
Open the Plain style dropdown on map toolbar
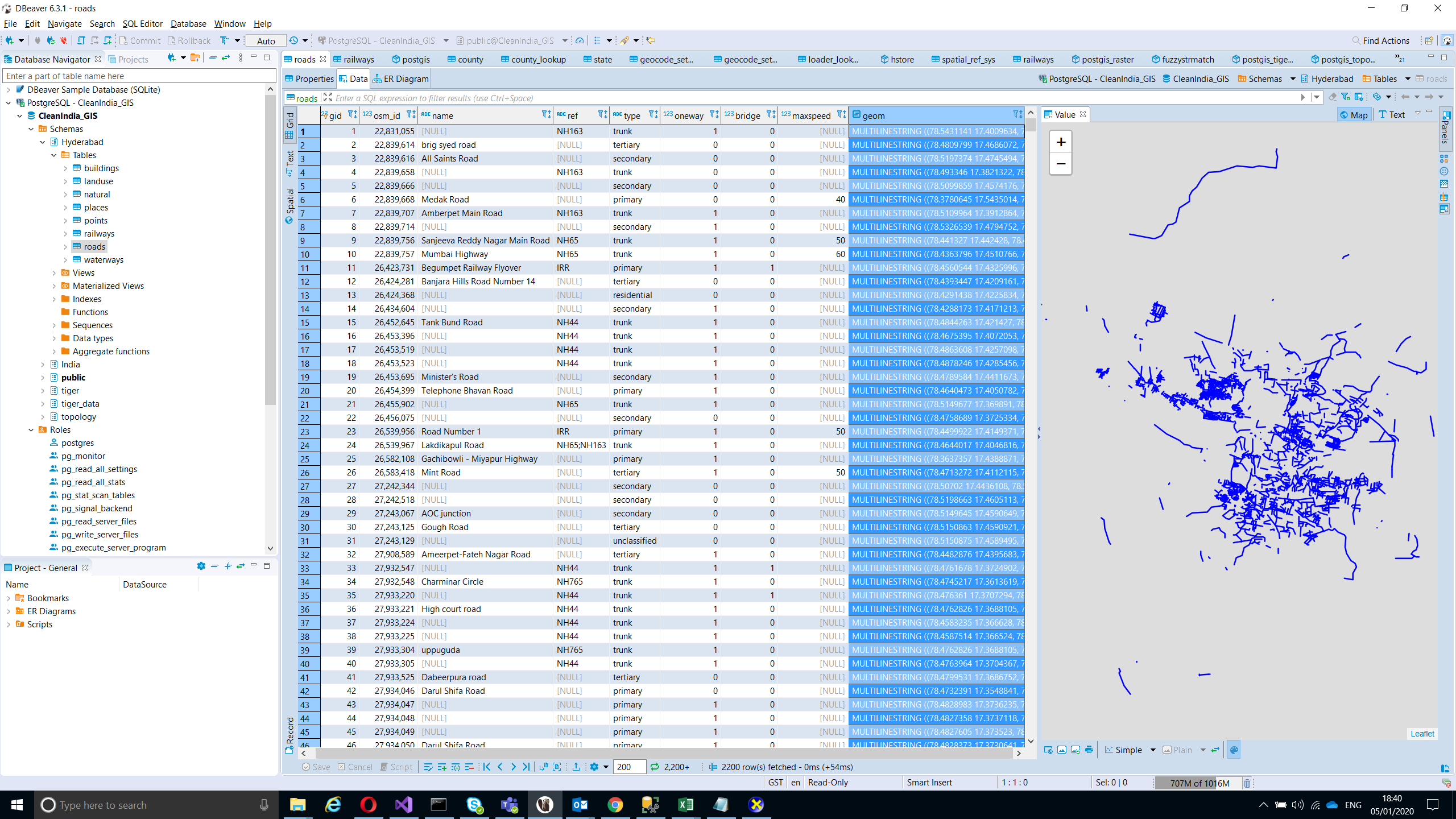click(x=1202, y=750)
